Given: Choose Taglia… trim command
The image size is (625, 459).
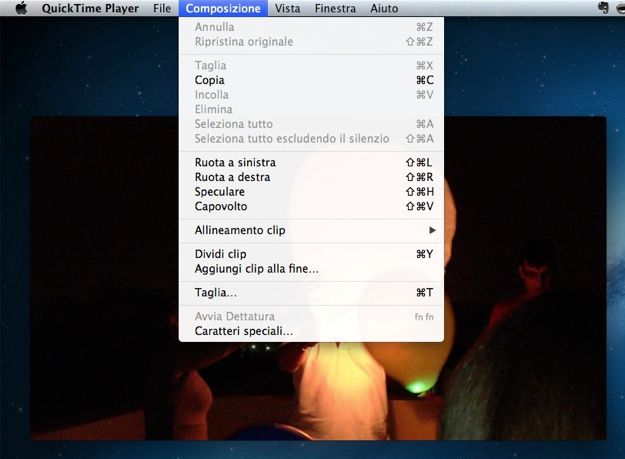Looking at the screenshot, I should click(311, 293).
